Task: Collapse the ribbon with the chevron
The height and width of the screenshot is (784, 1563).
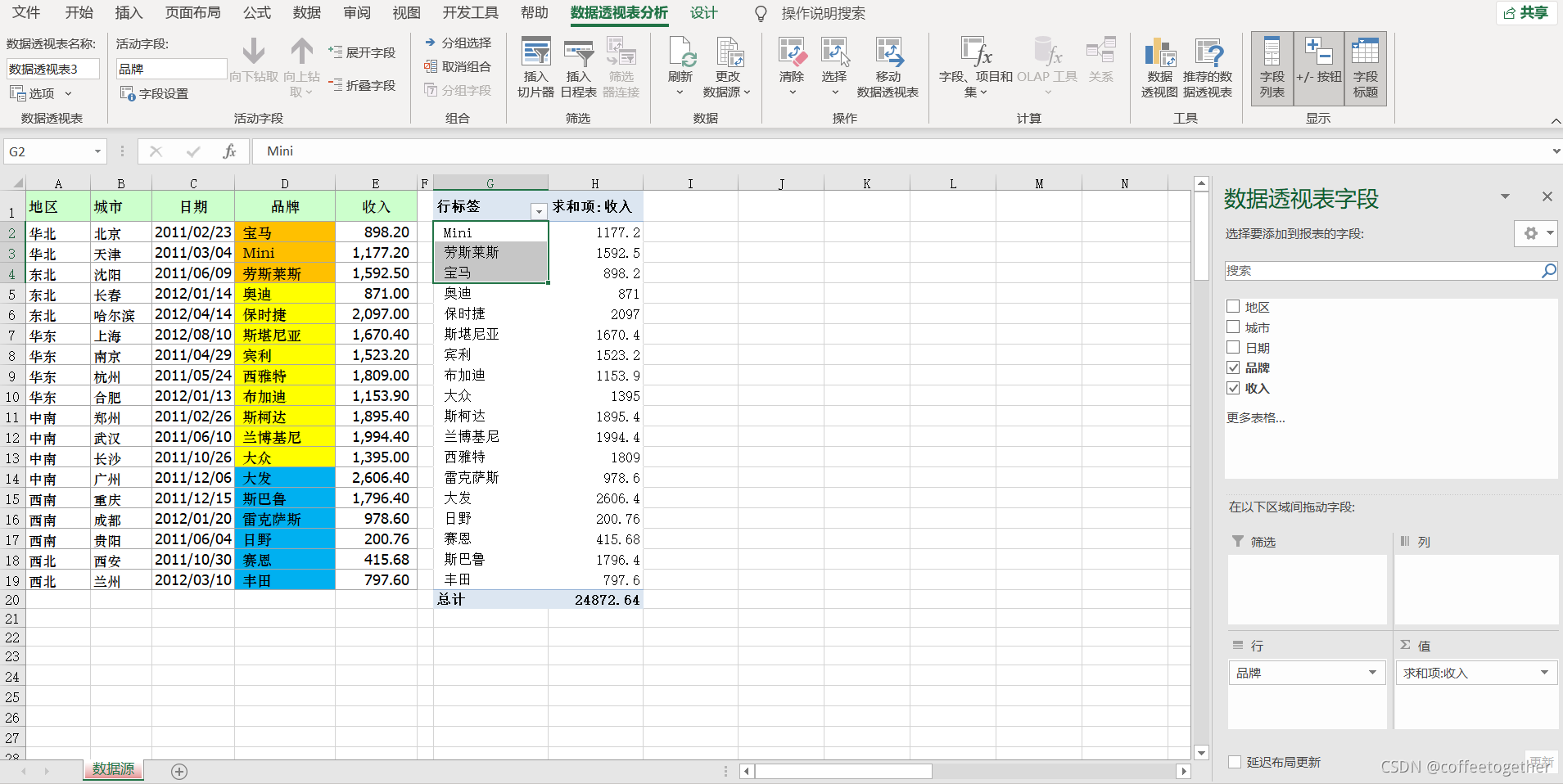Action: pyautogui.click(x=1555, y=121)
